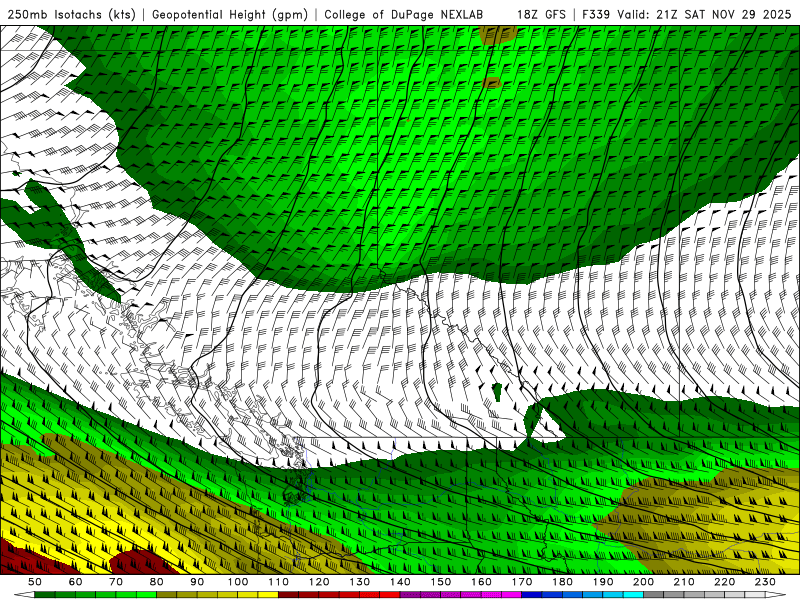The image size is (800, 600).
Task: Click the 110 label on the color scale
Action: [278, 582]
